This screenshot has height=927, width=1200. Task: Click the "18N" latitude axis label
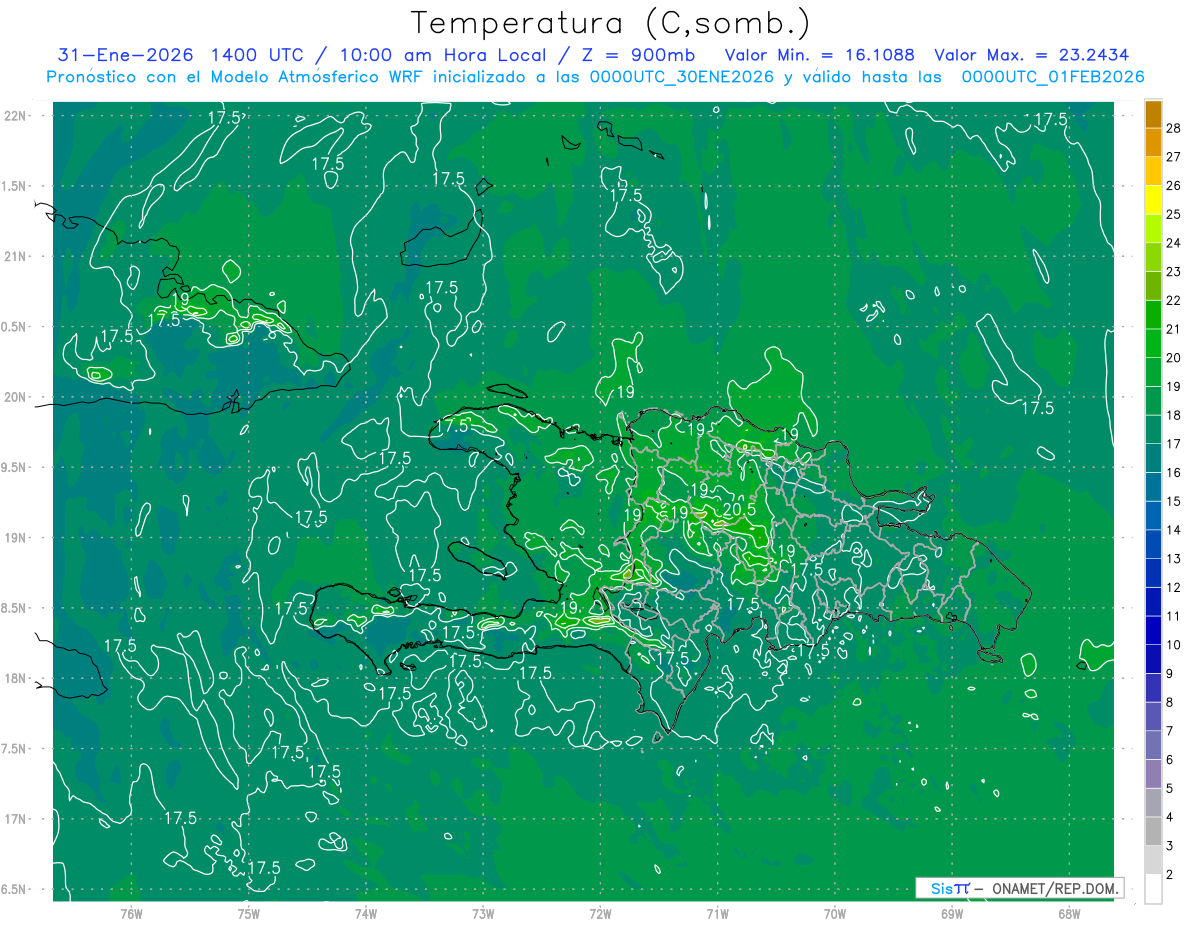(x=15, y=678)
